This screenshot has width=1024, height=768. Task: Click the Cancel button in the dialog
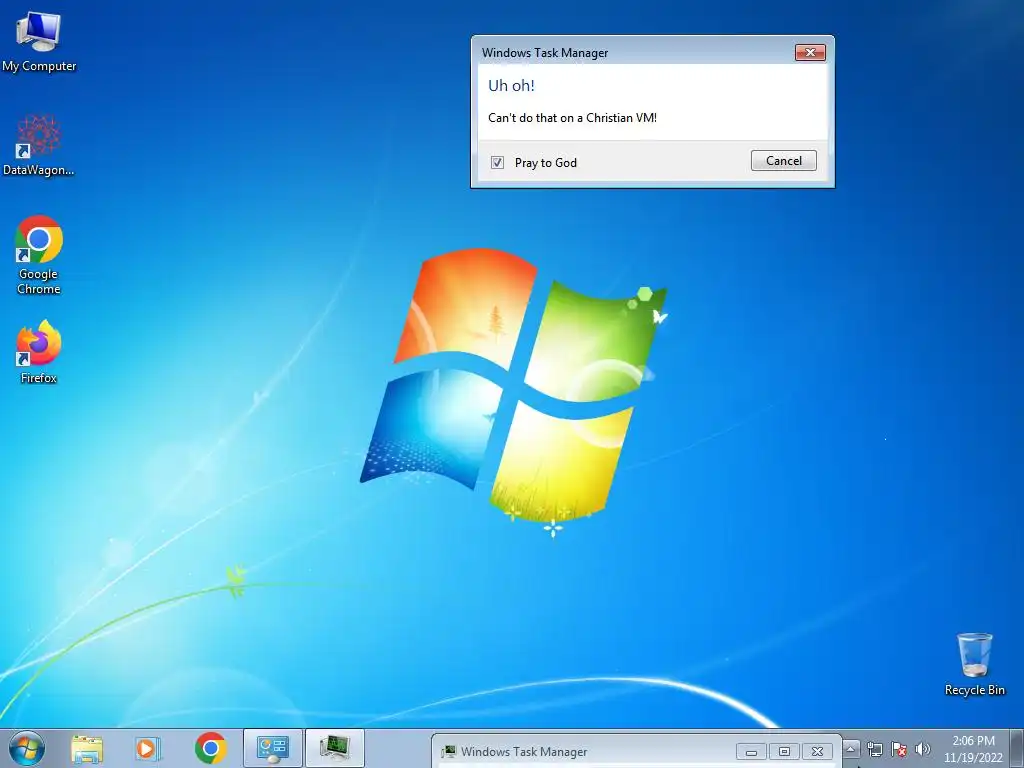tap(784, 161)
